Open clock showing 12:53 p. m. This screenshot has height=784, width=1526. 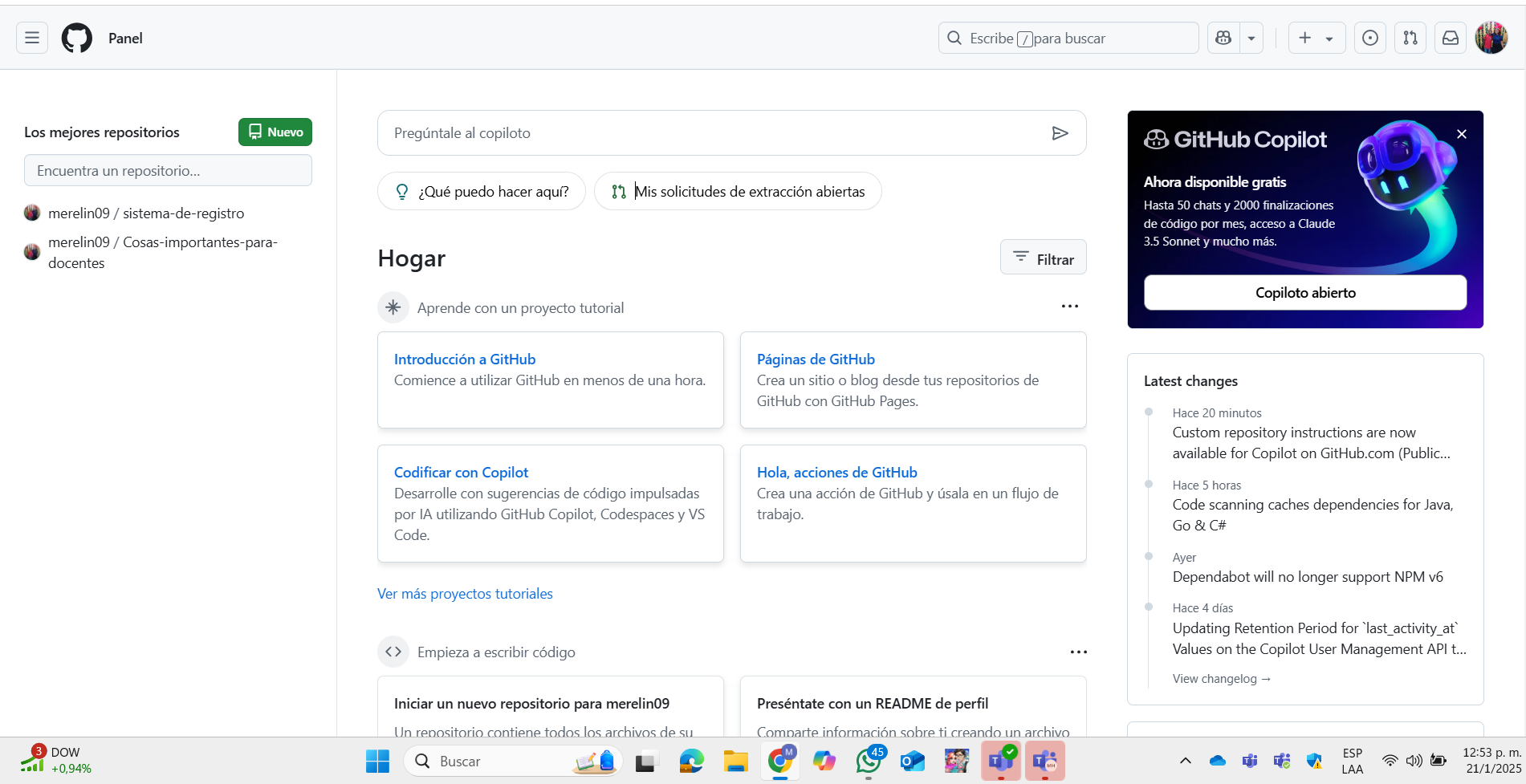[1491, 760]
